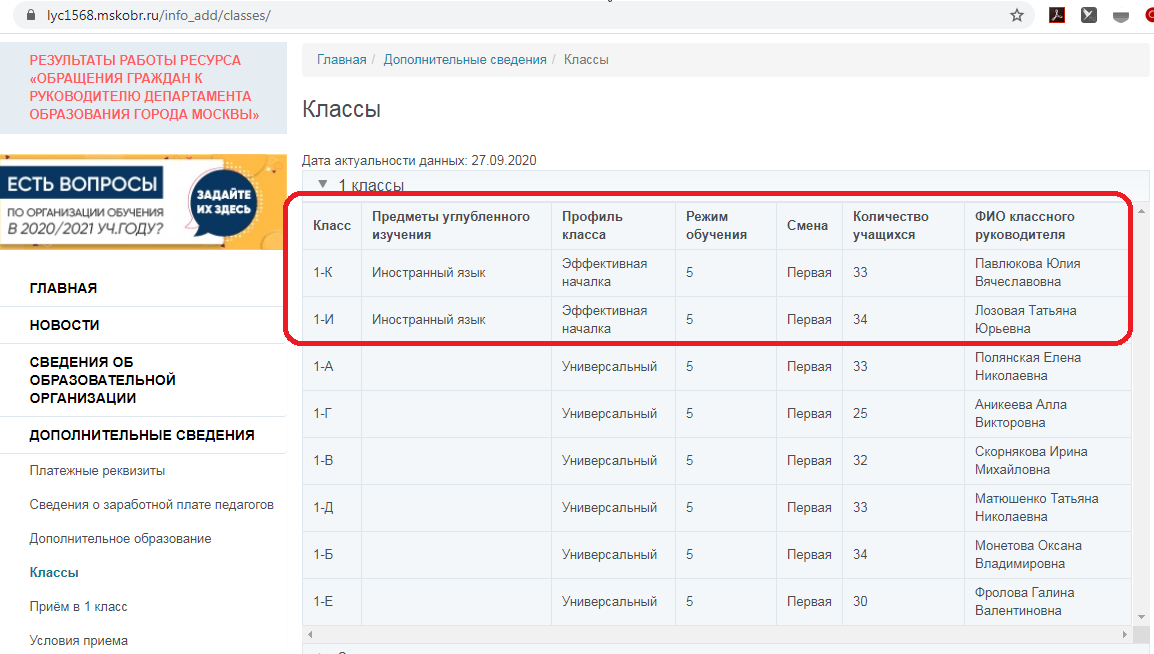The width and height of the screenshot is (1154, 654).
Task: Open the 'НОВОСТИ' sidebar menu item
Action: click(64, 325)
